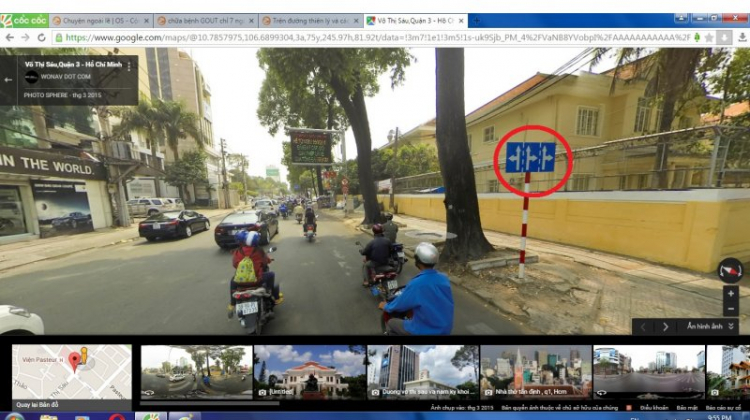Reload the current page
Viewport: 750px width, 420px height.
pos(41,37)
